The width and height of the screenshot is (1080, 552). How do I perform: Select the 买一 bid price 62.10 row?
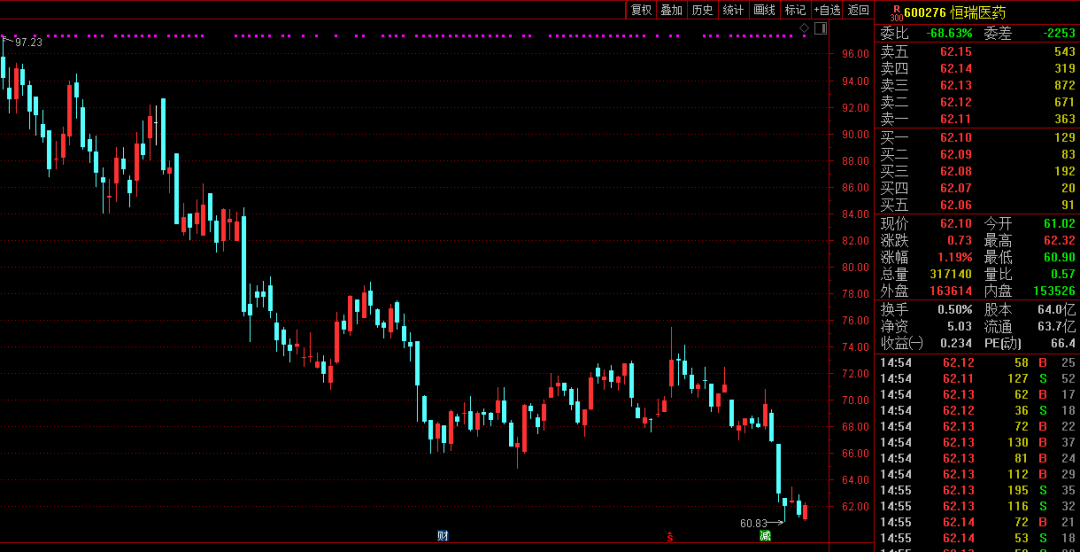(x=977, y=137)
